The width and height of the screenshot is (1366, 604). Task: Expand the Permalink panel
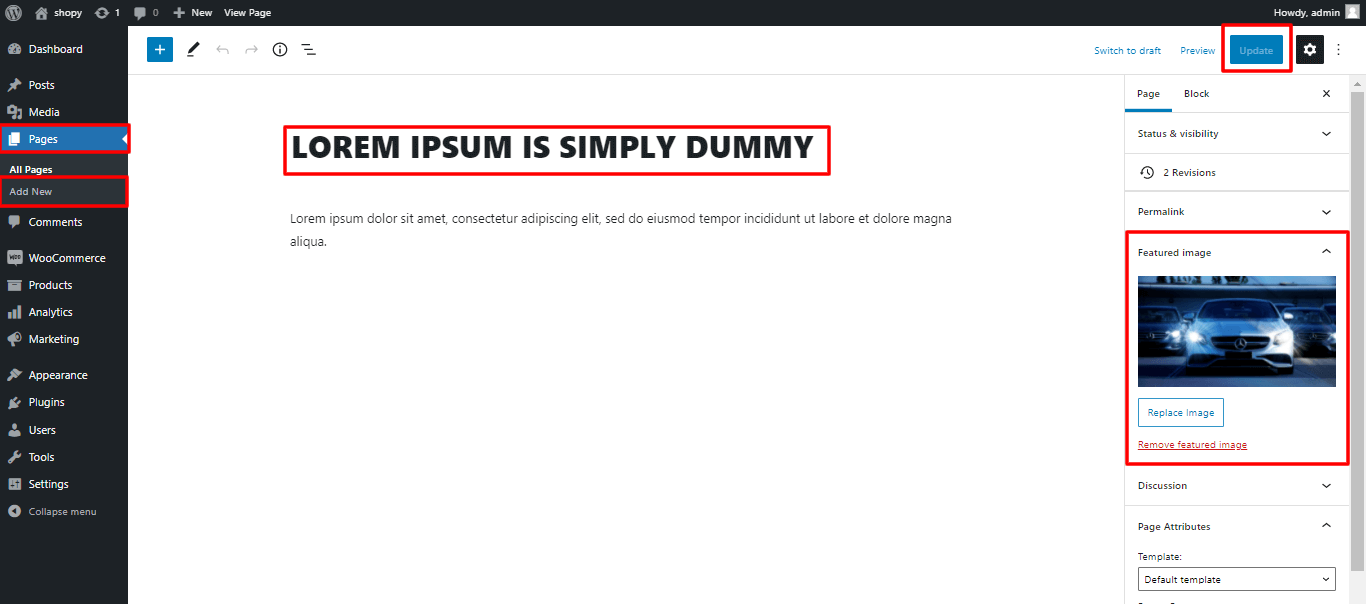coord(1236,212)
